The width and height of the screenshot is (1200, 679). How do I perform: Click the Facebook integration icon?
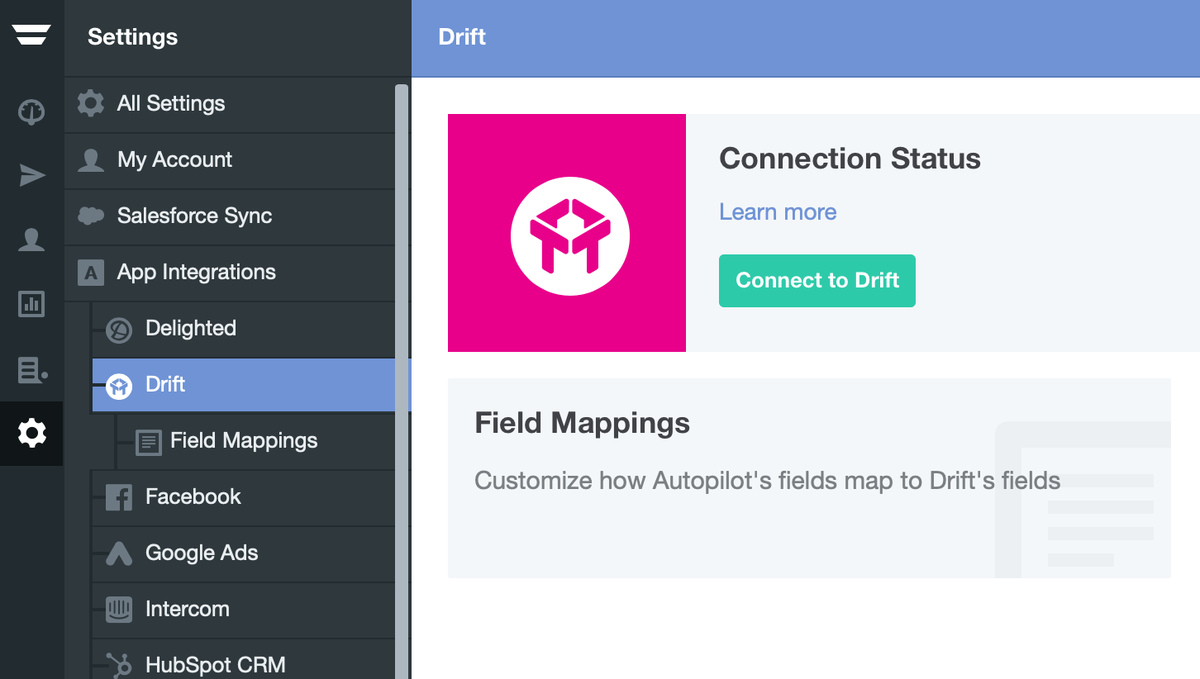(x=118, y=497)
